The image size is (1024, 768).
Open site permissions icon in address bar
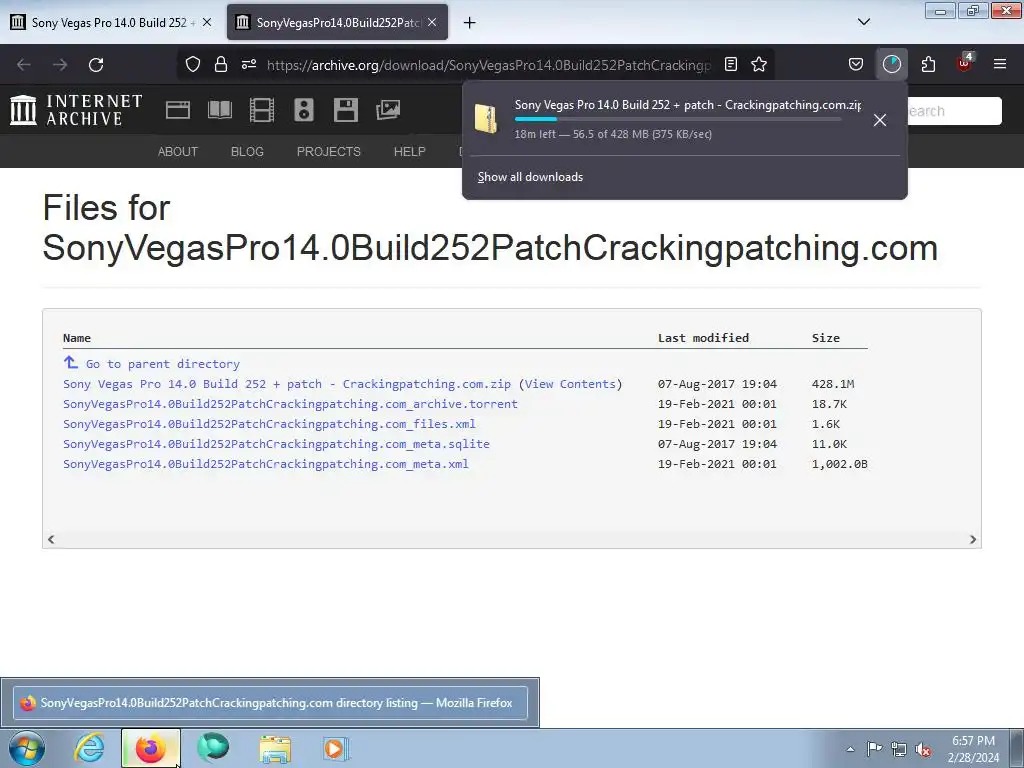249,64
